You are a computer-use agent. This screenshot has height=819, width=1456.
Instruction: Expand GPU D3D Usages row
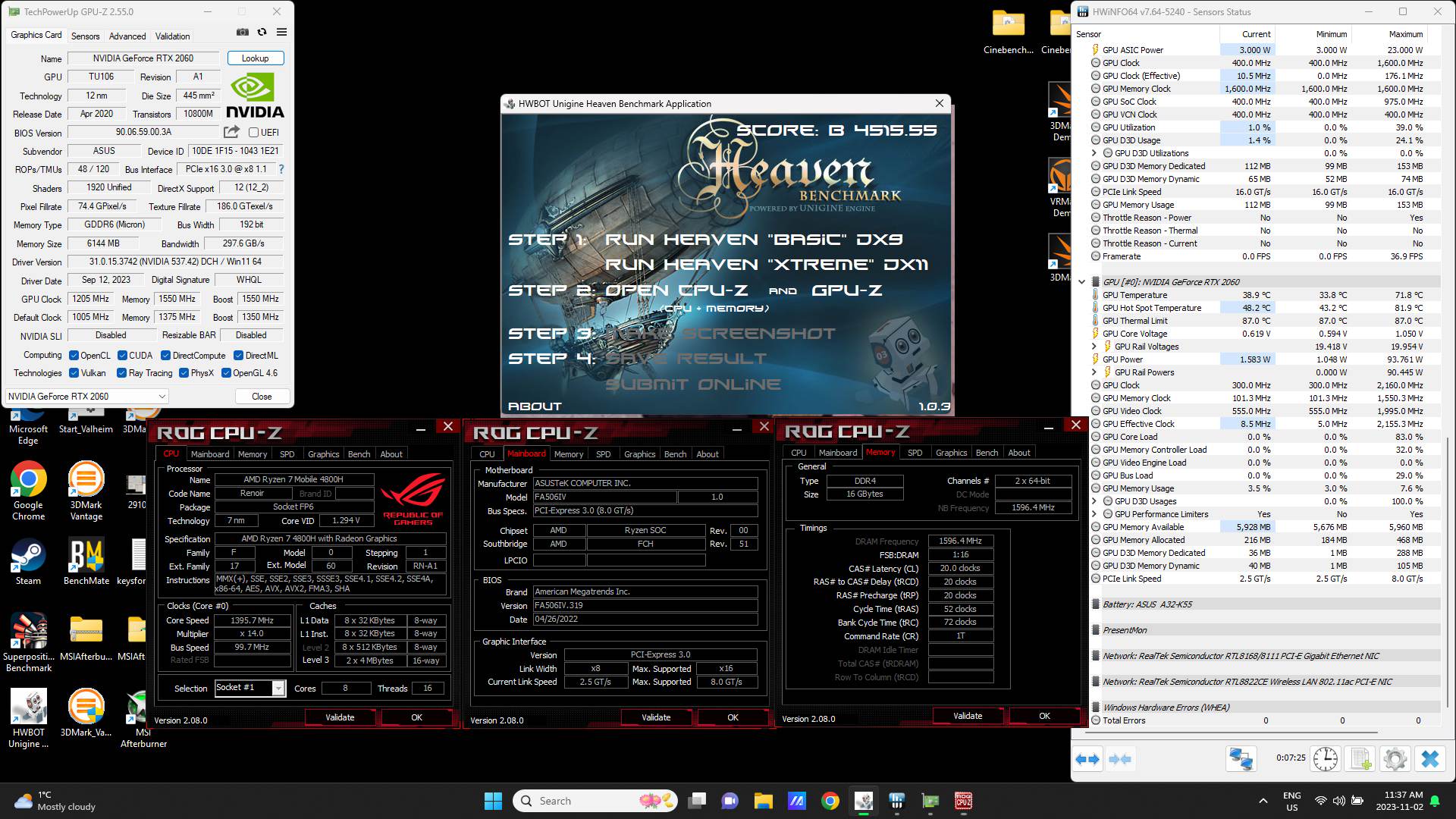1094,501
